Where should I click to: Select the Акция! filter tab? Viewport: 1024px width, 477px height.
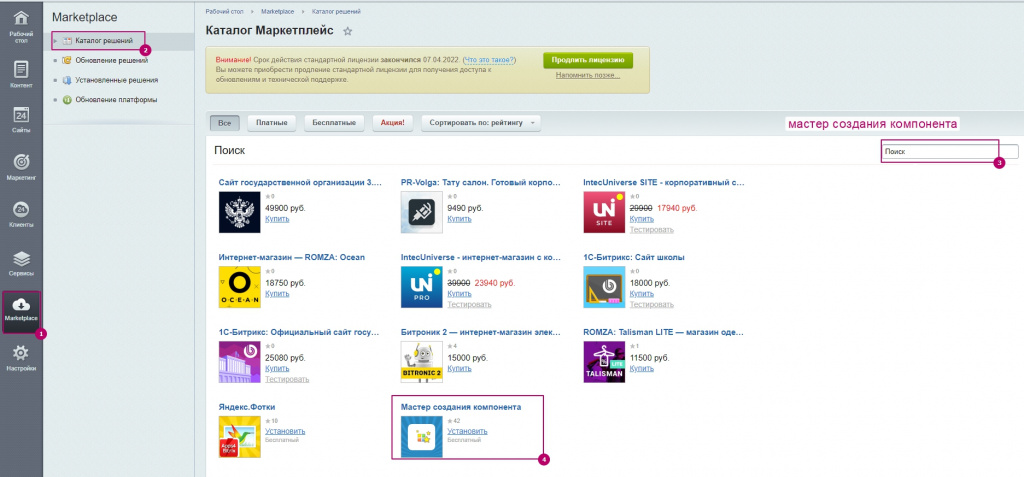pyautogui.click(x=393, y=123)
